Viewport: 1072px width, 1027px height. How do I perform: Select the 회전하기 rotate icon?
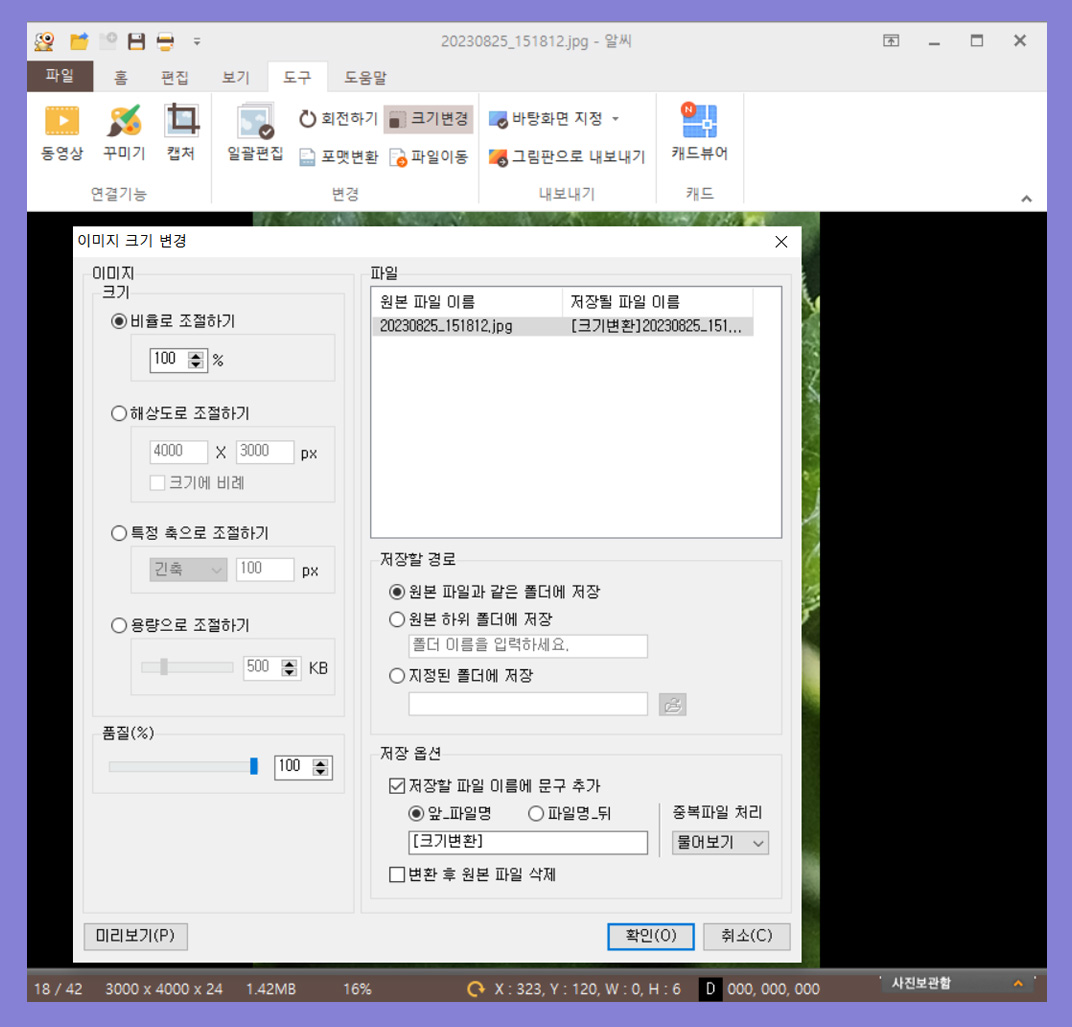[338, 119]
